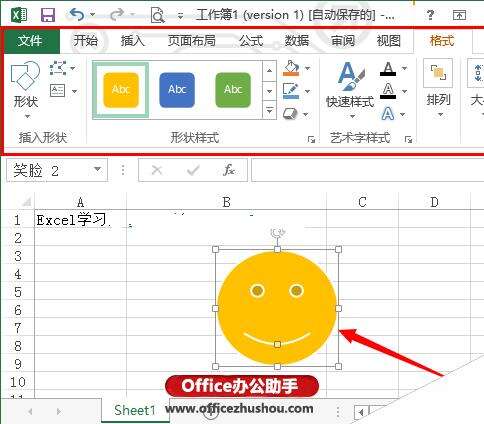Open shape effects dropdown arrow
This screenshot has height=424, width=484.
tap(306, 114)
